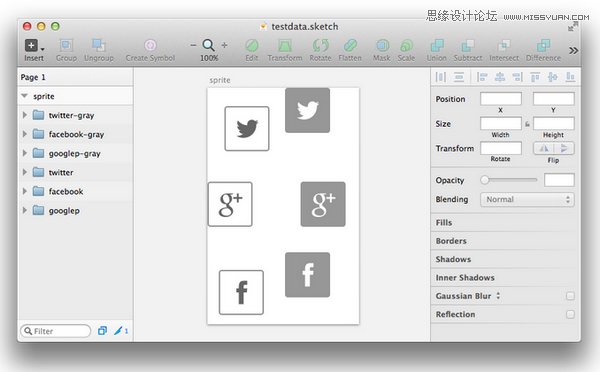
Task: Click the layer filter group icon
Action: tap(102, 331)
